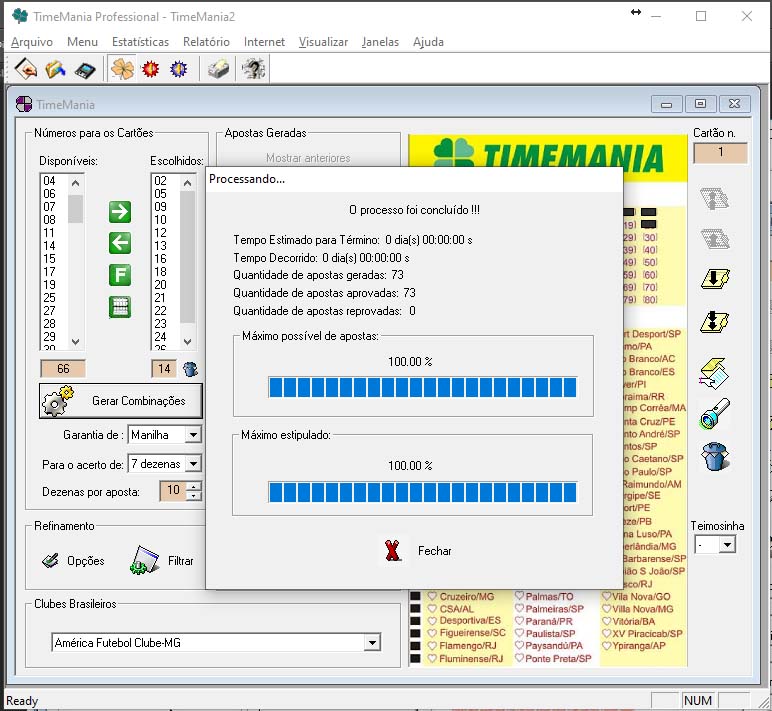Click the Cartão n. number field
The width and height of the screenshot is (772, 711).
tap(720, 153)
